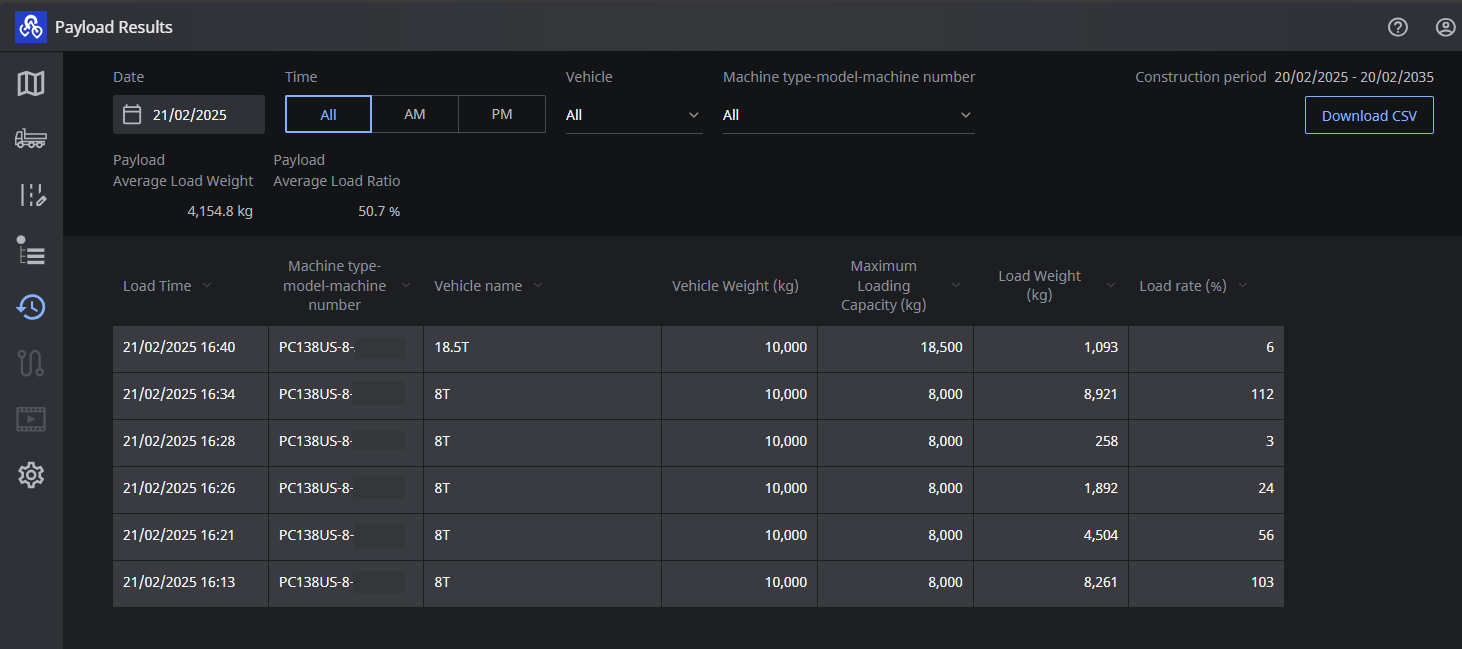The height and width of the screenshot is (649, 1462).
Task: Select the row with load time 16:21
Action: point(698,536)
